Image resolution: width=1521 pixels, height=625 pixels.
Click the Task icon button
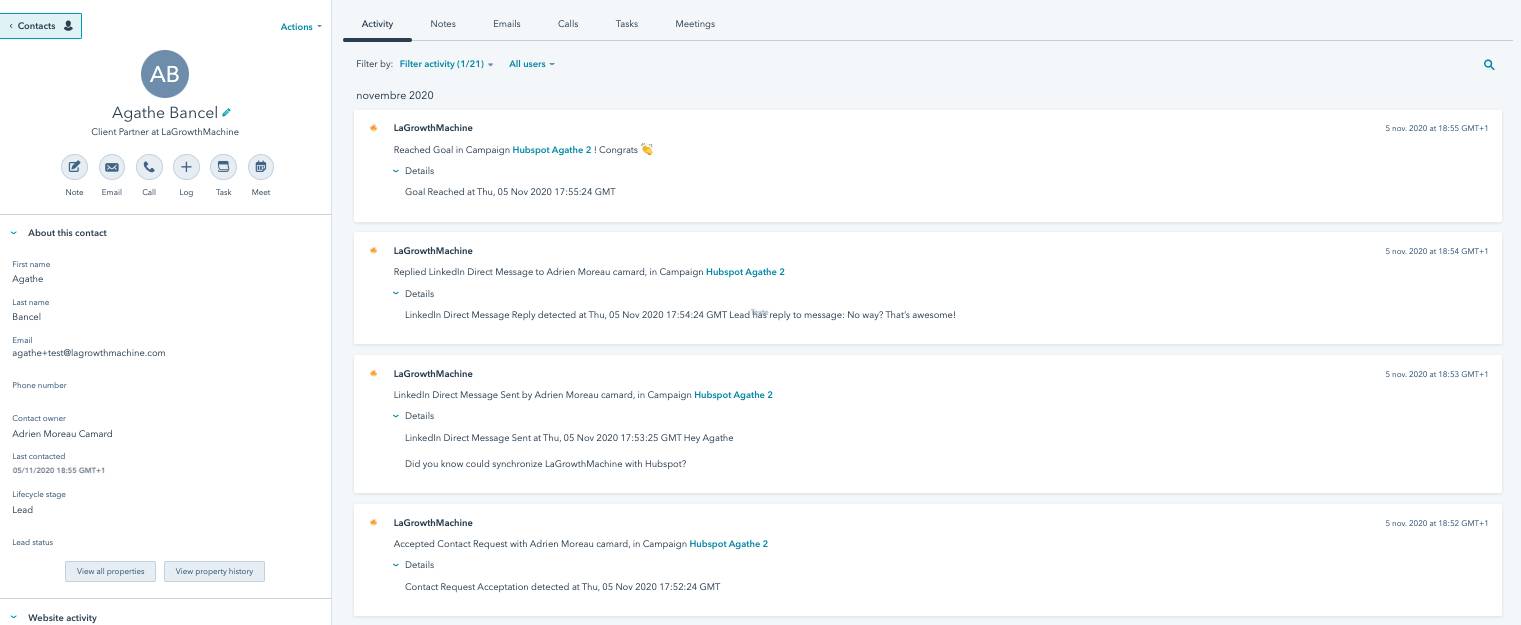[x=223, y=167]
